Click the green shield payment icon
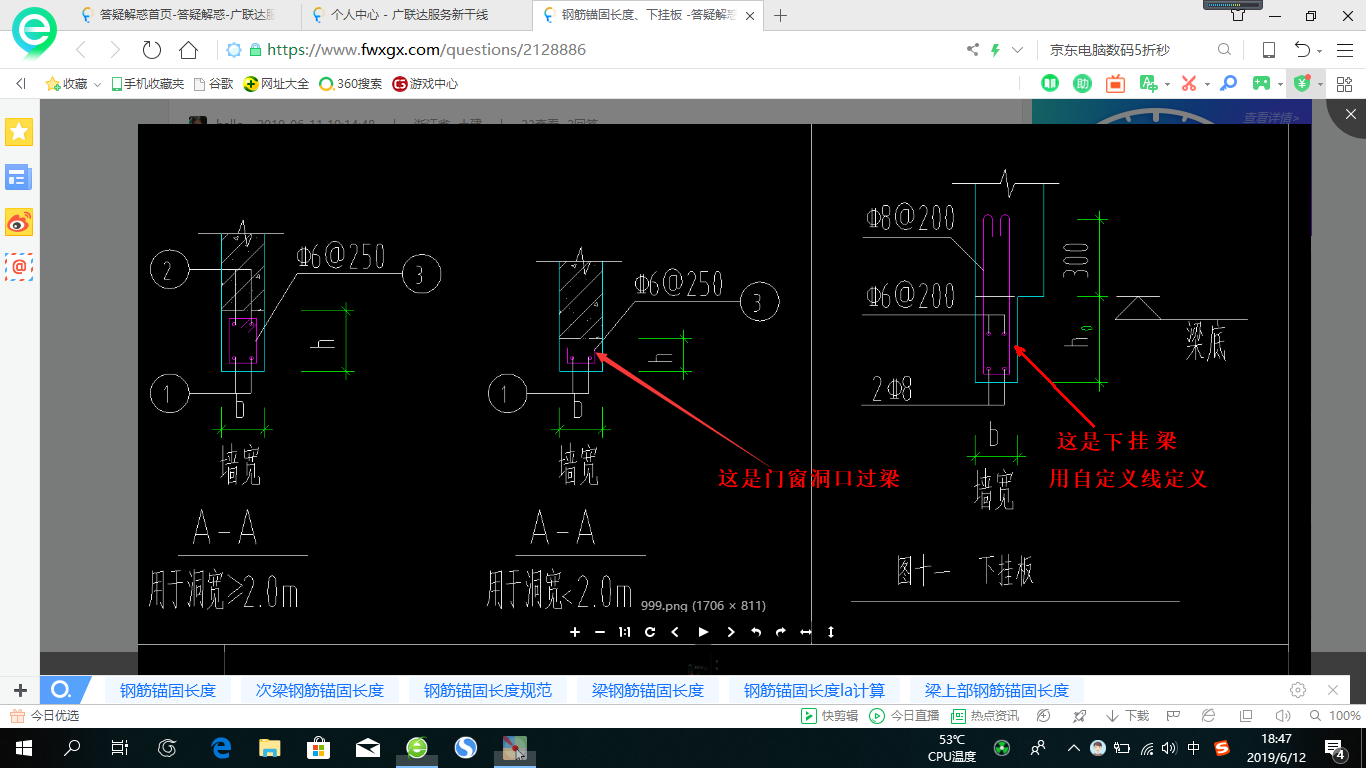Viewport: 1366px width, 768px height. coord(1302,84)
